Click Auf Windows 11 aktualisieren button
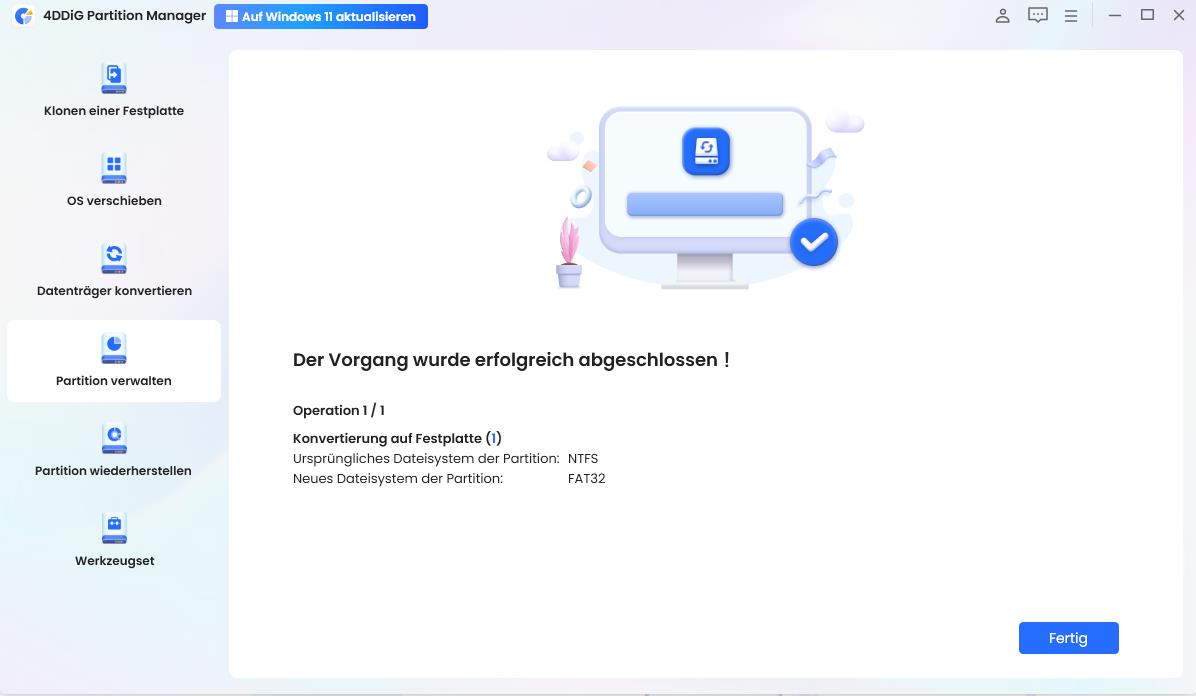Screen dimensions: 1196x696 coord(320,16)
